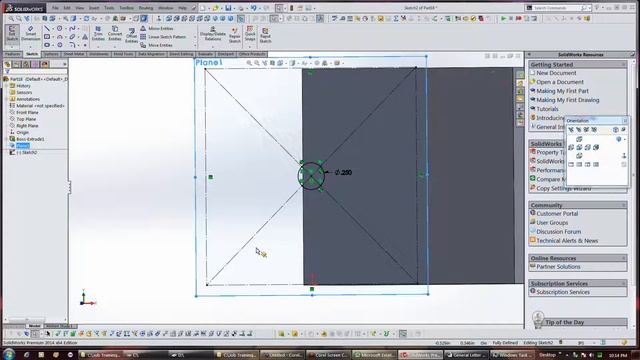Expand the Move Entities dropdown arrow
640x360 pixels.
pos(195,45)
